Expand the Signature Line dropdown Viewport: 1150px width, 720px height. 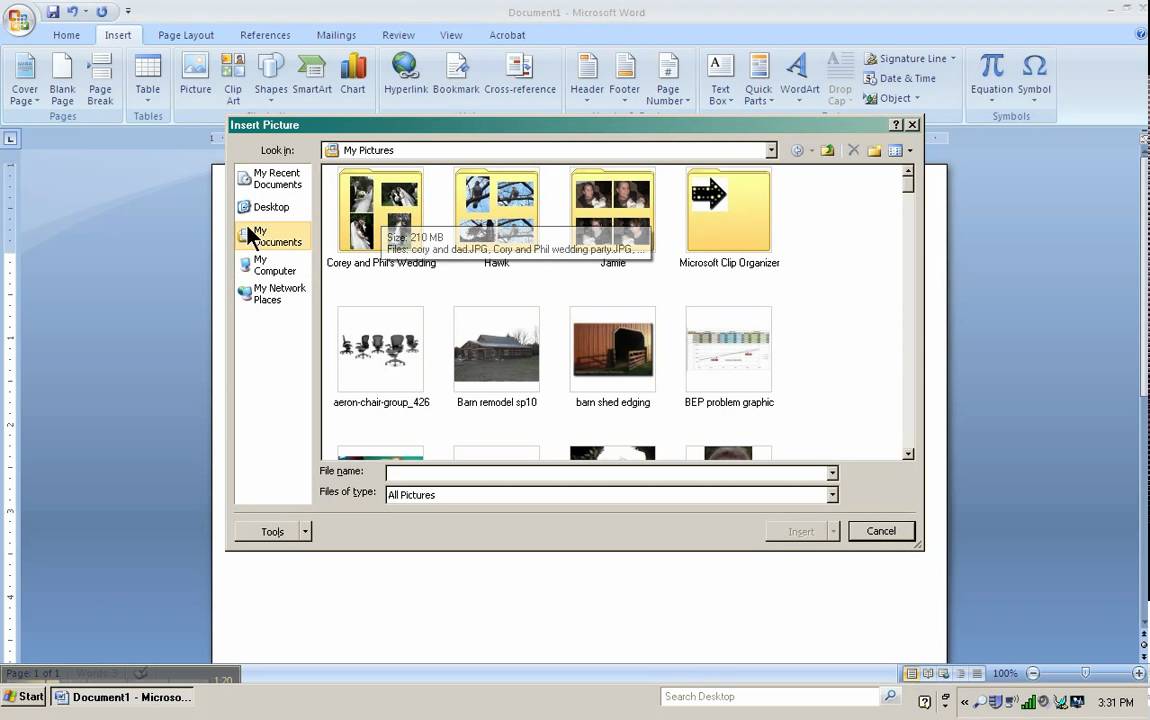[x=953, y=59]
